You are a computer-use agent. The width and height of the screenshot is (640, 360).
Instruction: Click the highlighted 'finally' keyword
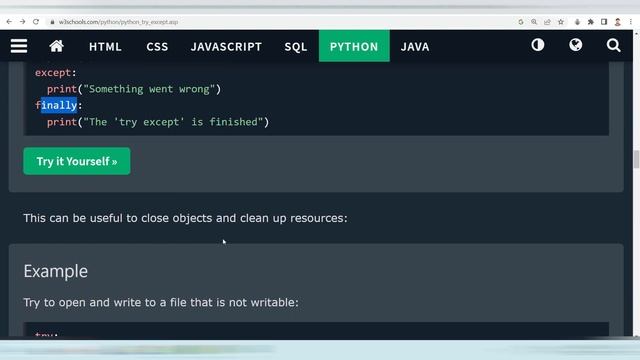[x=59, y=105]
